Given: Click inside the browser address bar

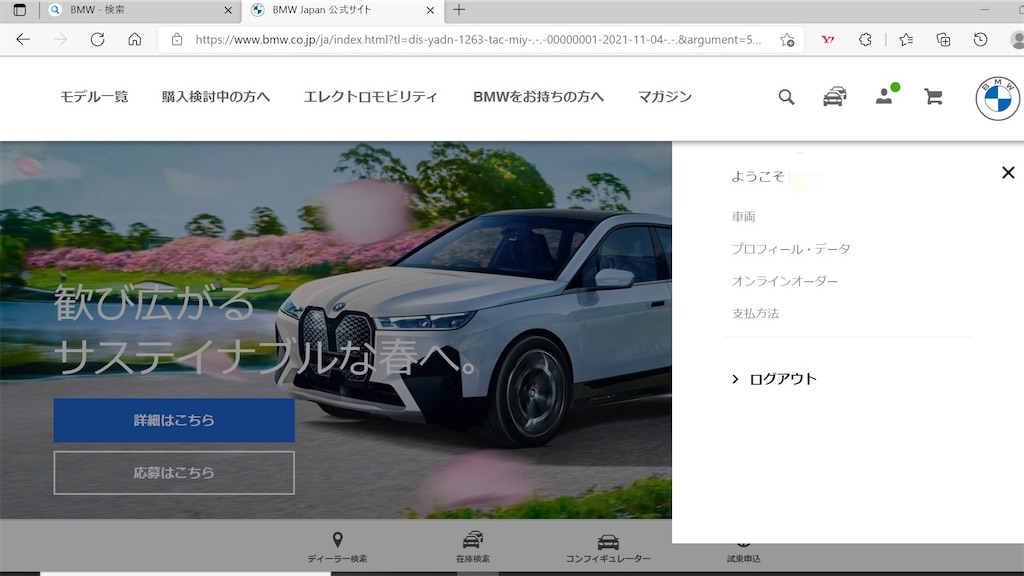Looking at the screenshot, I should point(450,40).
